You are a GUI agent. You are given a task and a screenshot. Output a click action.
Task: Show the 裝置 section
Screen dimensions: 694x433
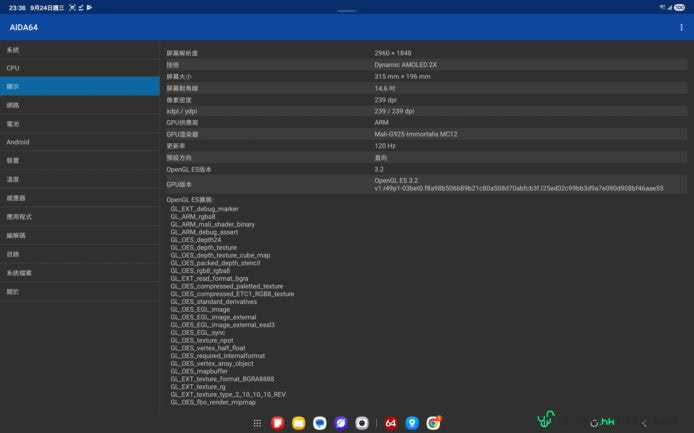pyautogui.click(x=80, y=161)
